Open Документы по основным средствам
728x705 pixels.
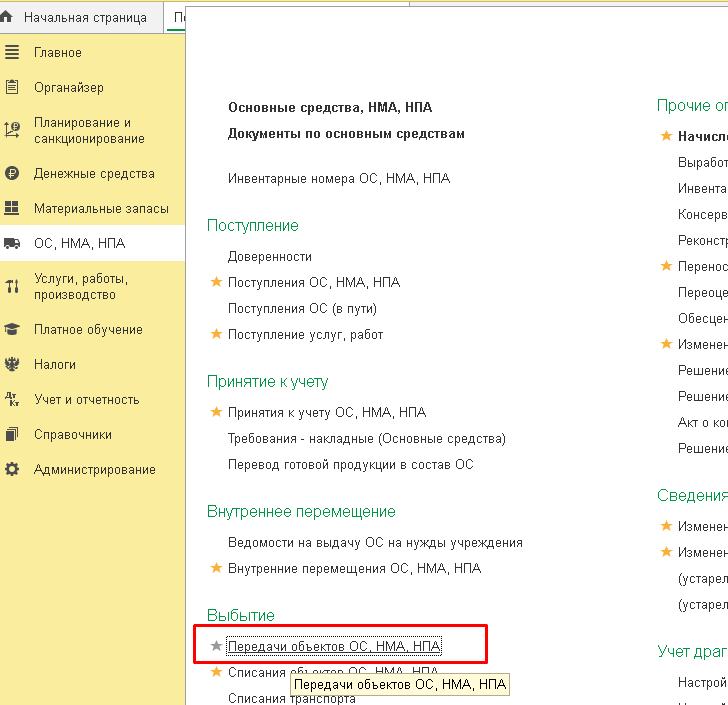[346, 133]
